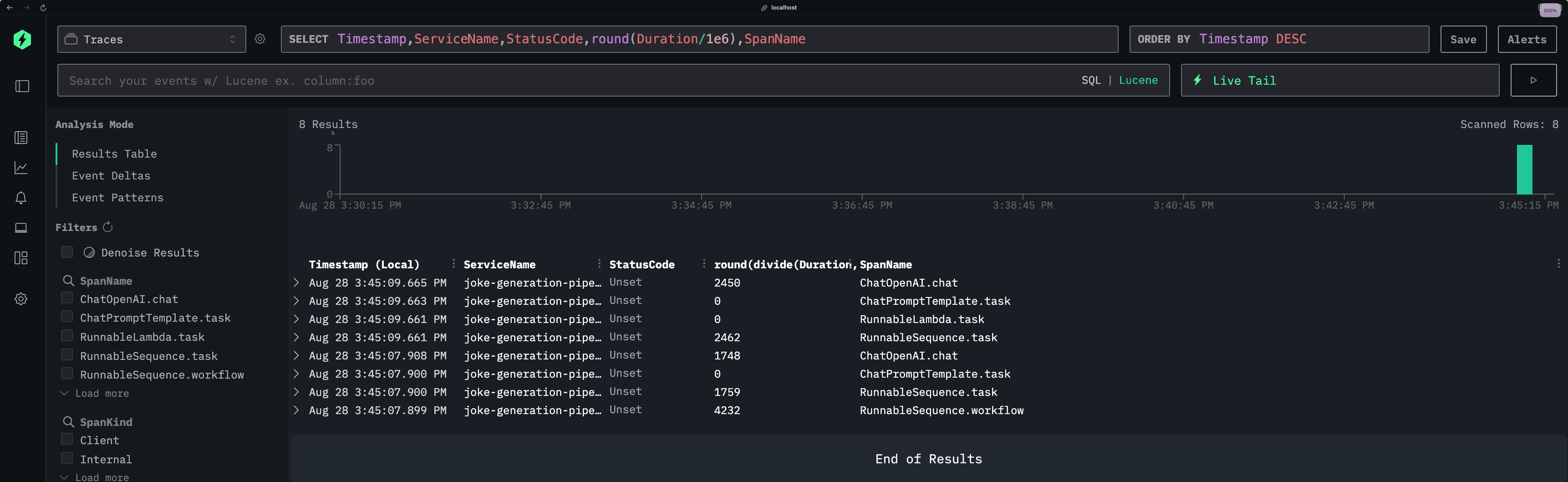Check the ChatOpenAI.chat SpanName filter

click(x=67, y=298)
